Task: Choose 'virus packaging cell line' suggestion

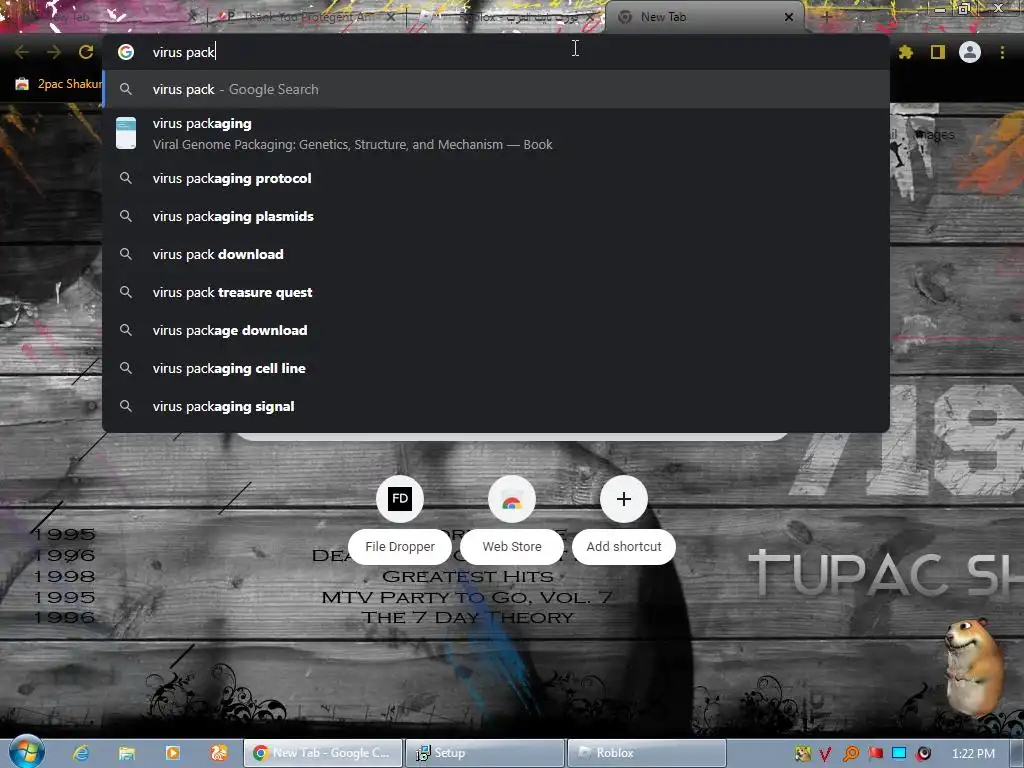Action: coord(496,368)
